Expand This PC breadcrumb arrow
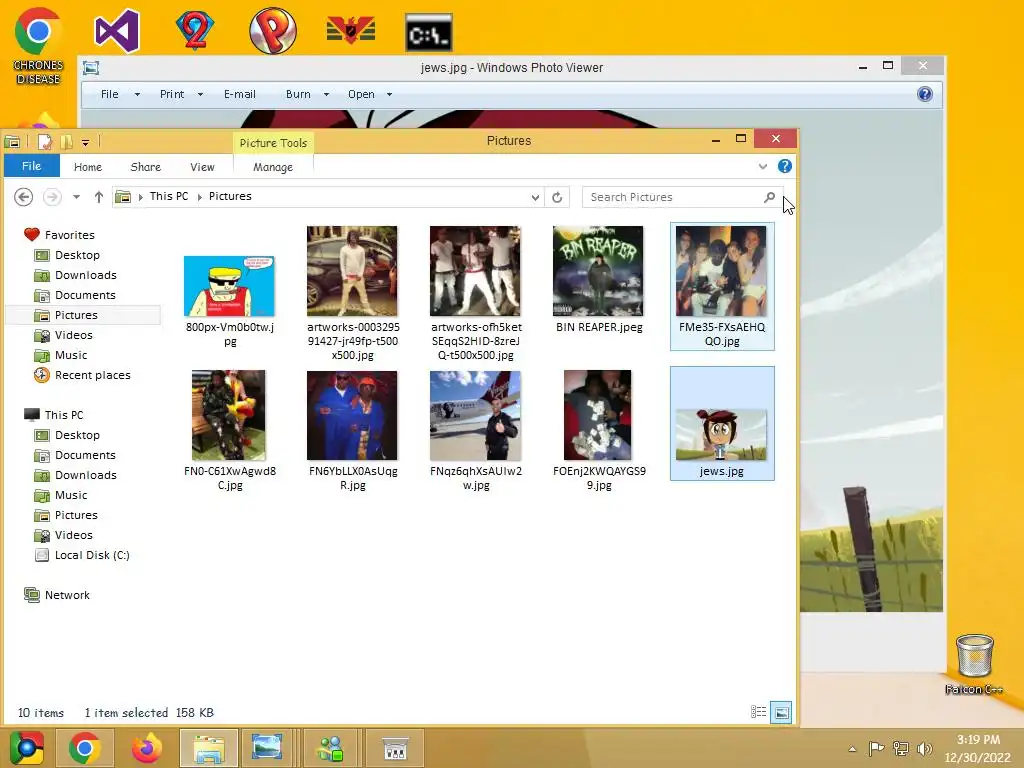The width and height of the screenshot is (1024, 768). pyautogui.click(x=200, y=197)
